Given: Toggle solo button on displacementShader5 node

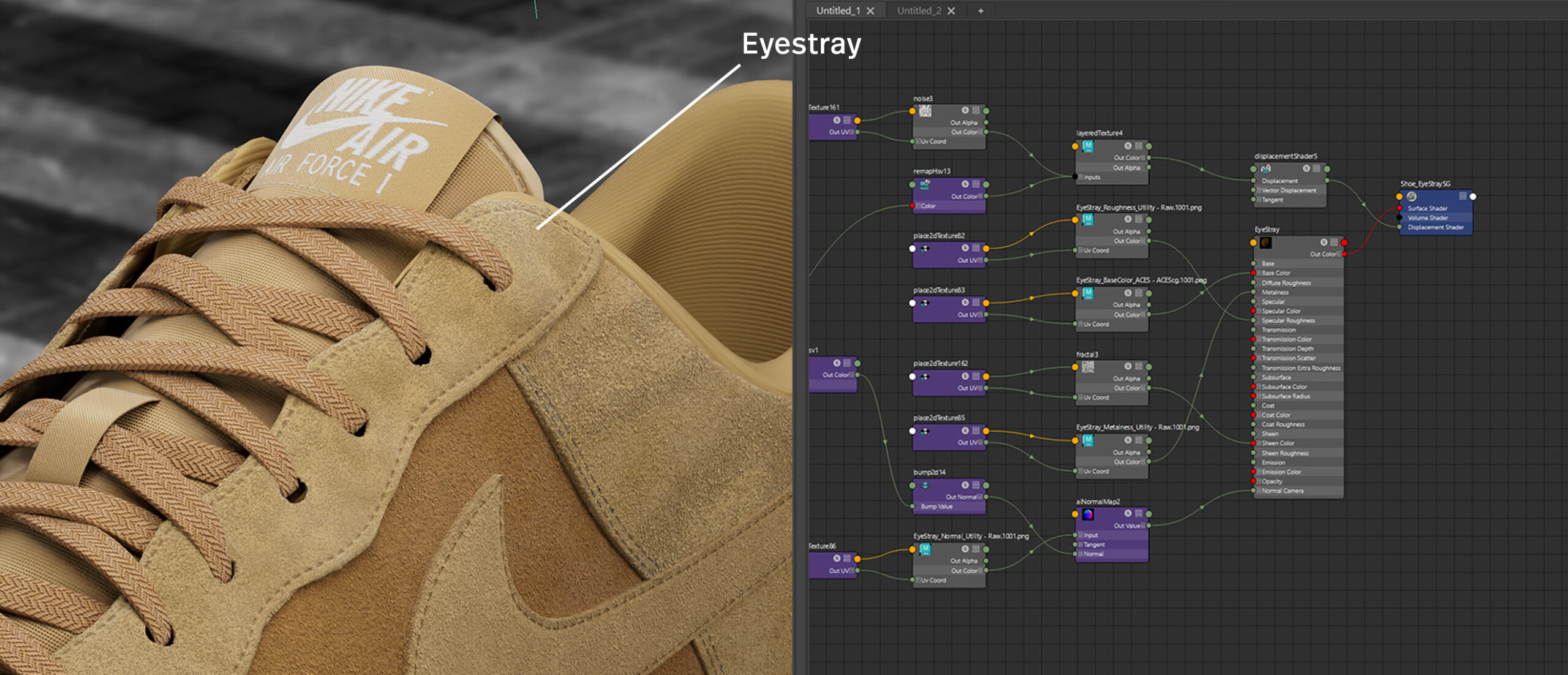Looking at the screenshot, I should (x=1306, y=168).
